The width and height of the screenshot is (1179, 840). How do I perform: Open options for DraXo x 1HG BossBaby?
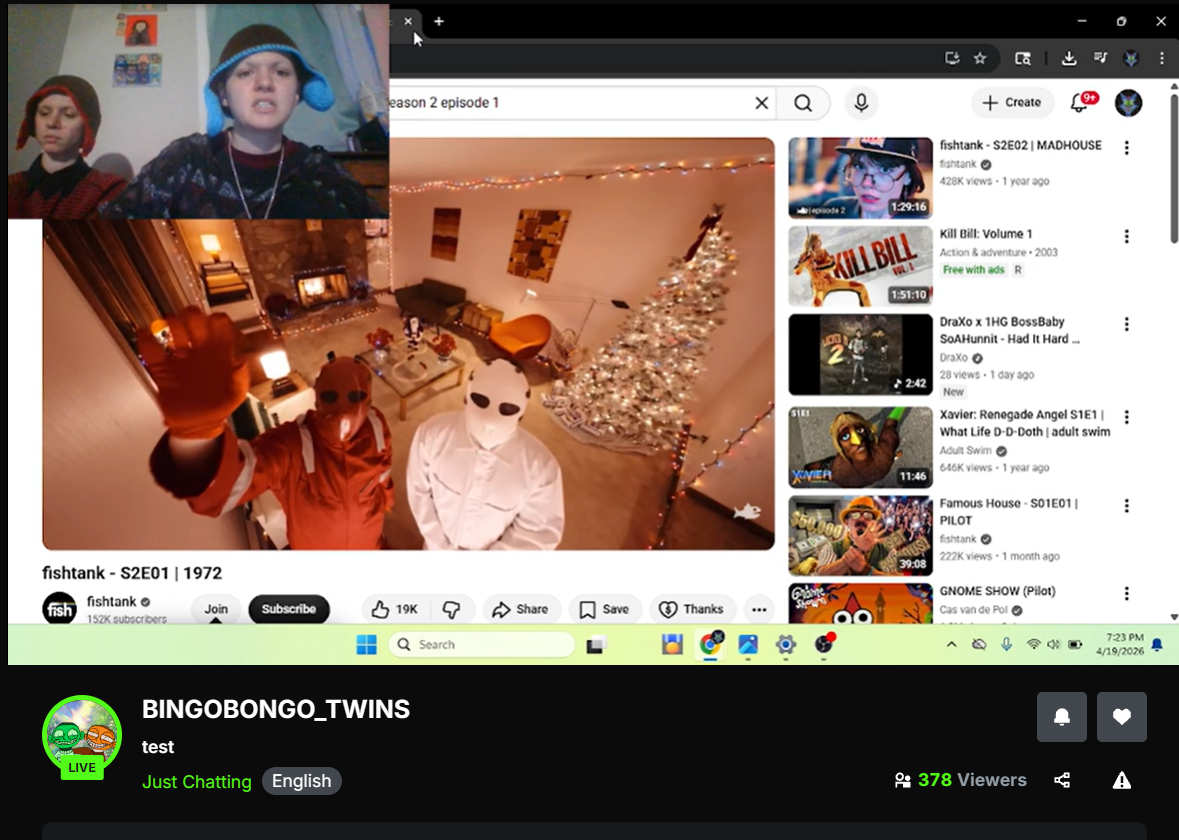(1126, 324)
